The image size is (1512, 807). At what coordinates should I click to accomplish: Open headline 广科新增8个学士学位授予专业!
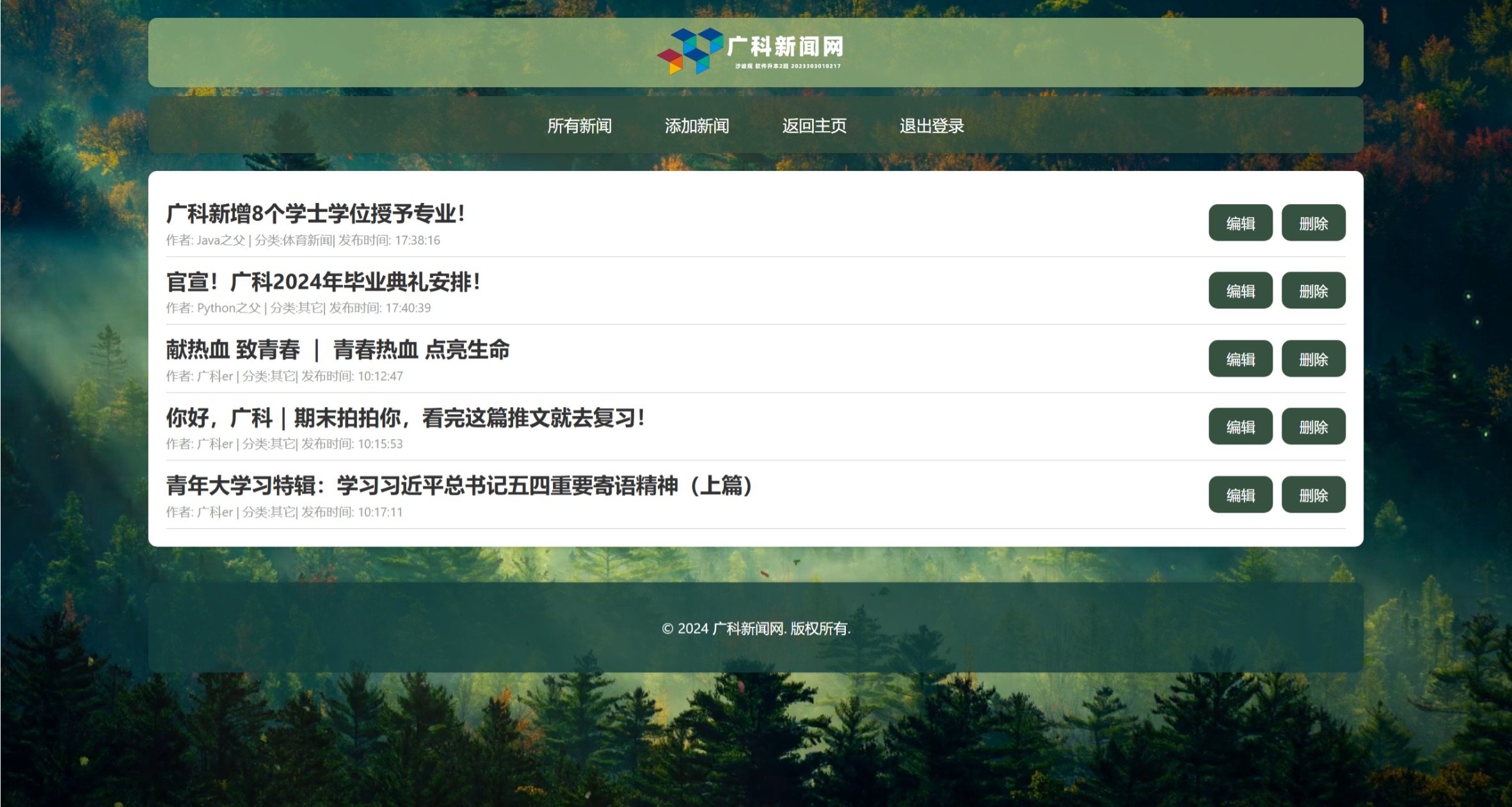(315, 214)
